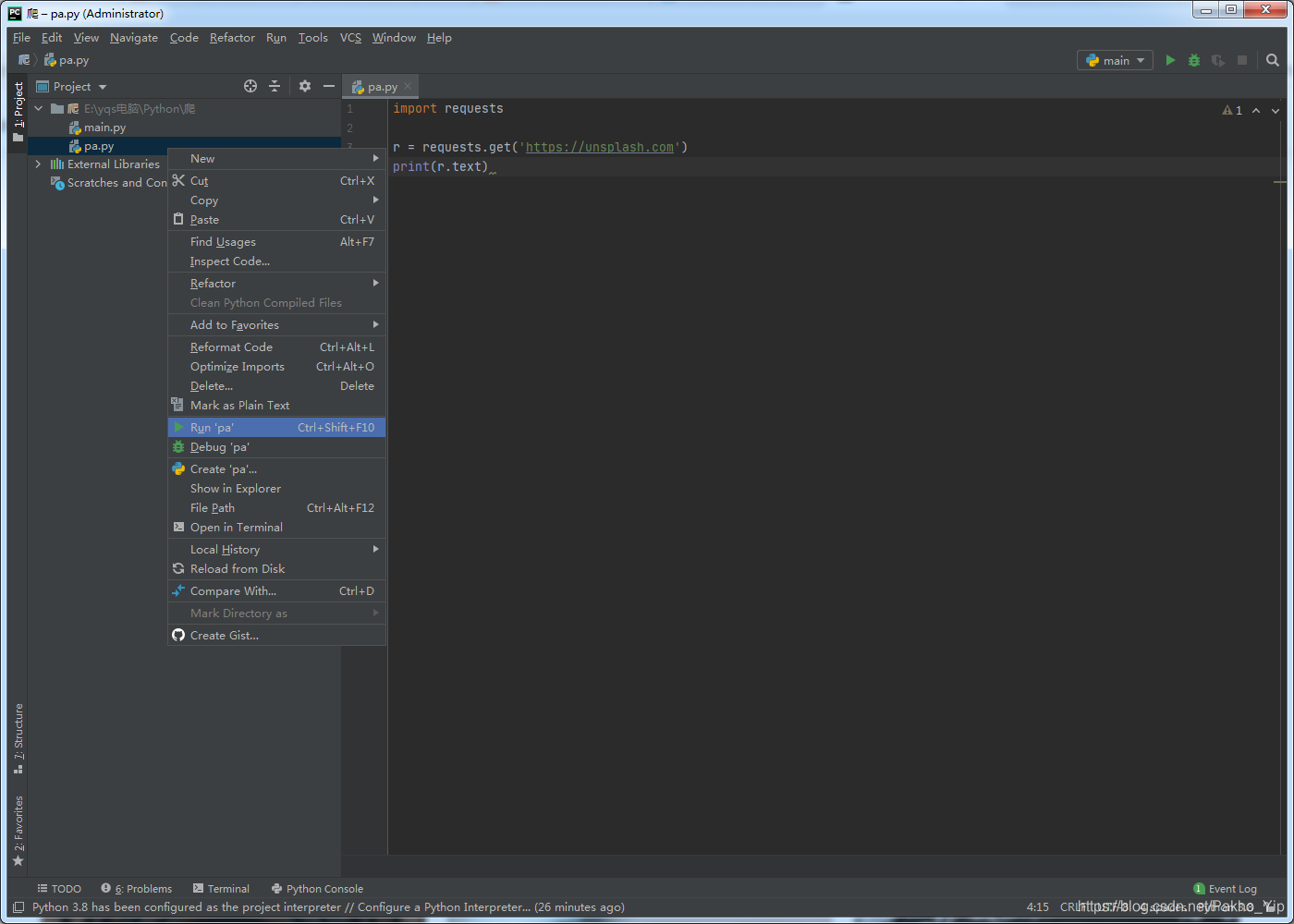Click the Cut scissors icon in the context menu

tap(178, 180)
